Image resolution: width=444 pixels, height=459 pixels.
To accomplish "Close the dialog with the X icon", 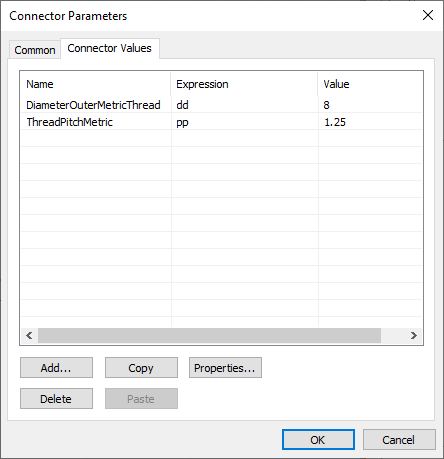I will [428, 15].
